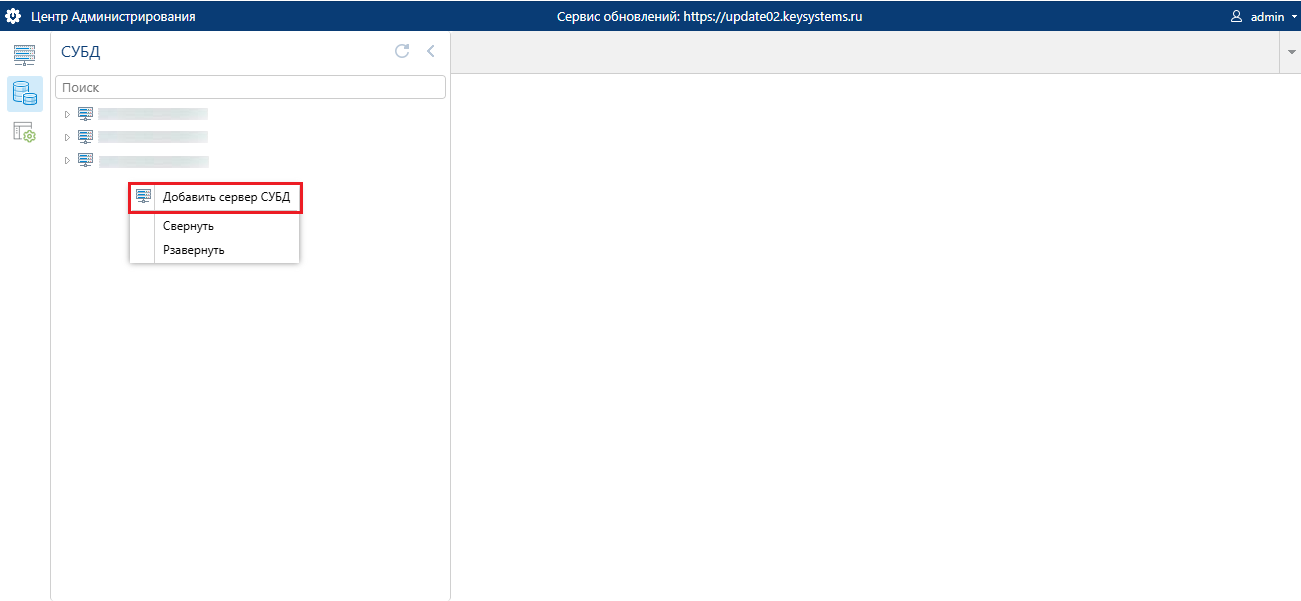The width and height of the screenshot is (1301, 601).
Task: Select the database (СУБД) sidebar icon
Action: tap(24, 94)
